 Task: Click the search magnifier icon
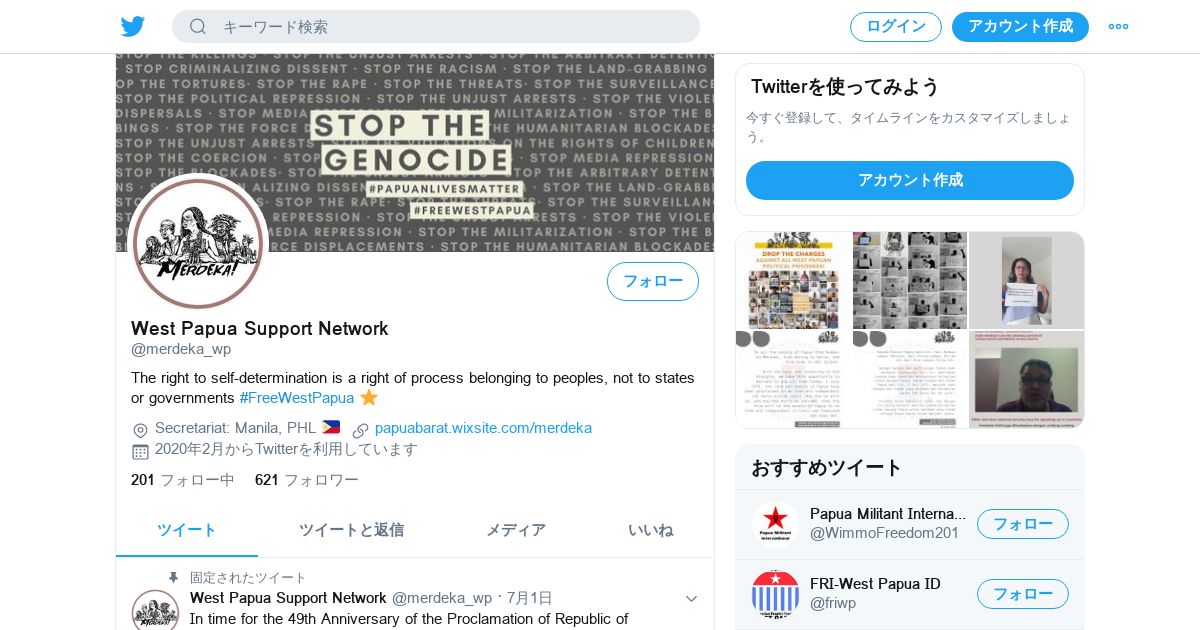point(198,27)
